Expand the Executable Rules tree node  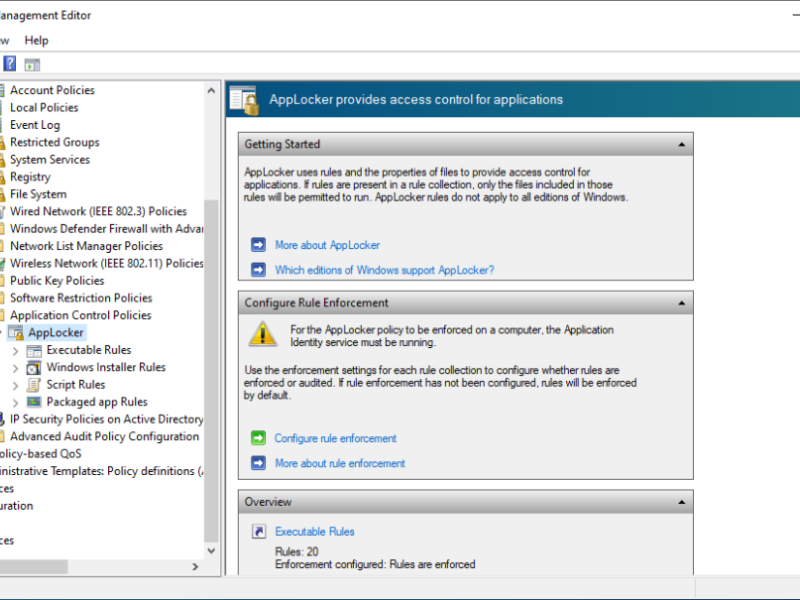[x=15, y=351]
